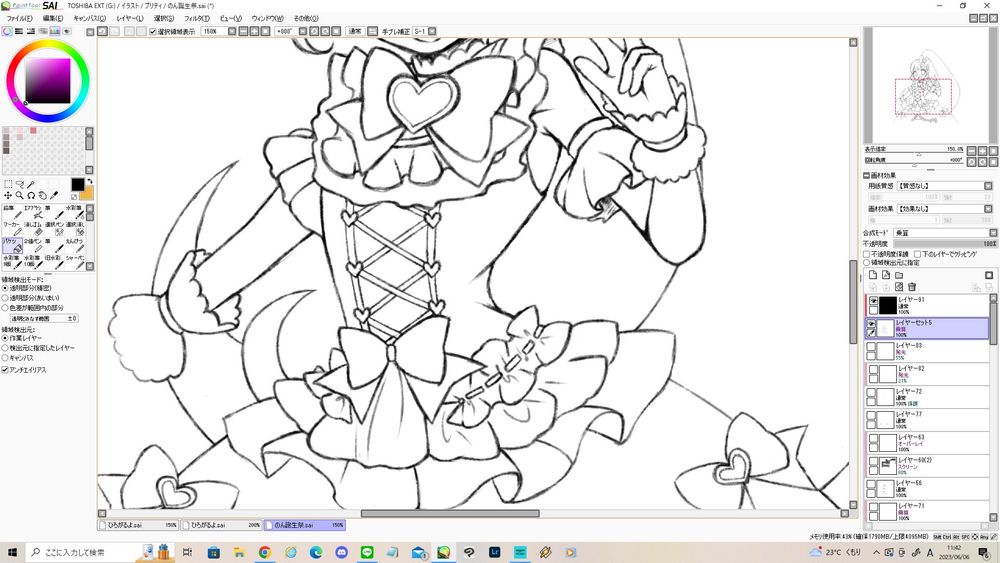This screenshot has height=563, width=1000.
Task: Switch to ひろがるよ.sai 200% tab
Action: (x=221, y=525)
